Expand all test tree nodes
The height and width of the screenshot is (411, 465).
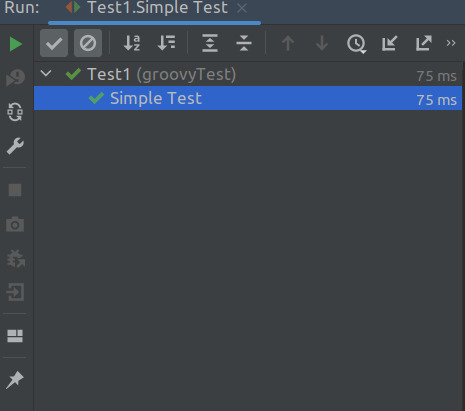[210, 43]
